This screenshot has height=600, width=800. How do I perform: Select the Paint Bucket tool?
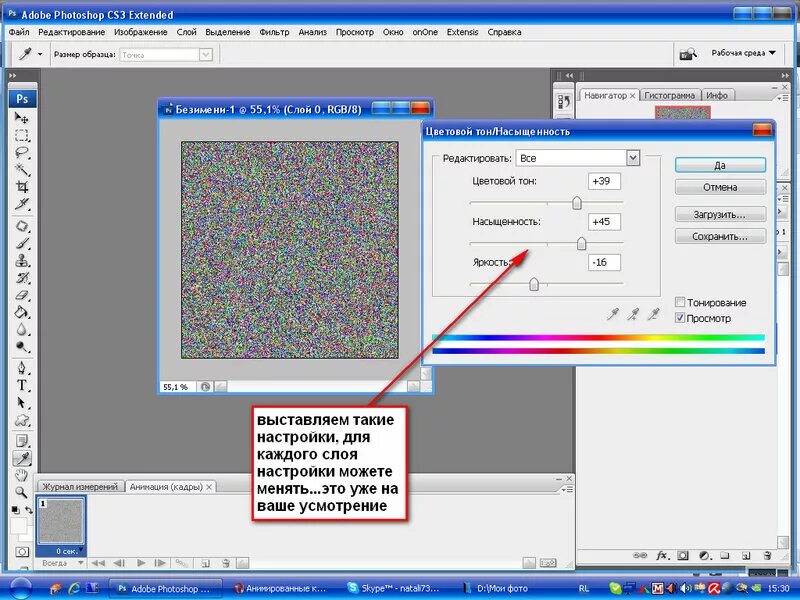click(21, 312)
